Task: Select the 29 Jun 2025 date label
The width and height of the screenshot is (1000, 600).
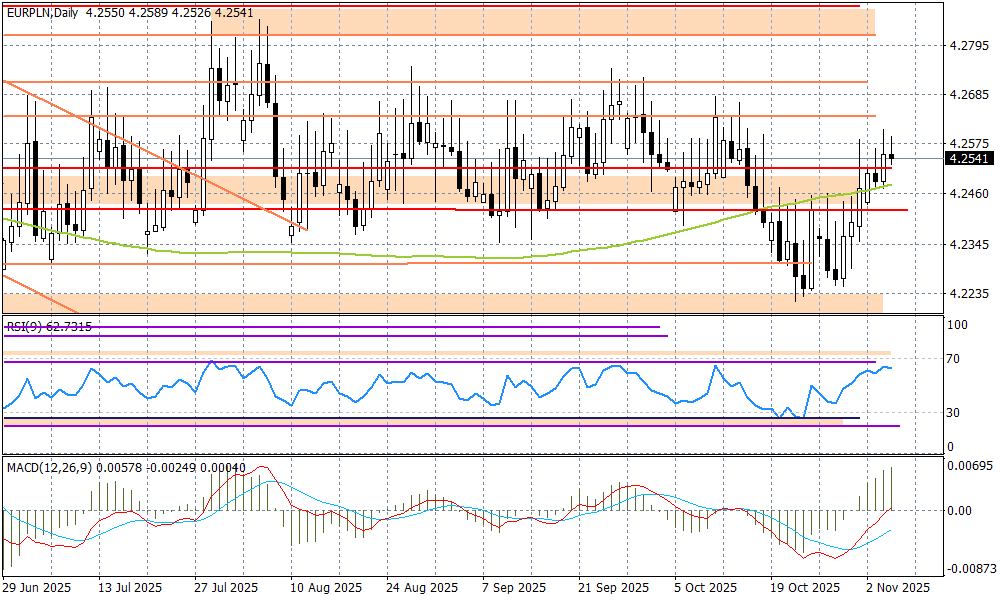Action: tap(36, 587)
